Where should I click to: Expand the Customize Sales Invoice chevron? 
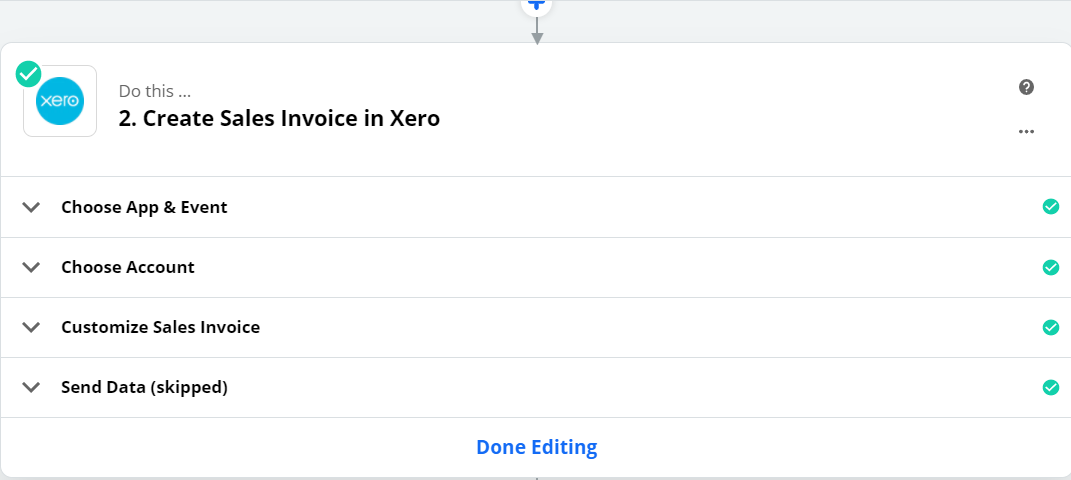pyautogui.click(x=31, y=327)
